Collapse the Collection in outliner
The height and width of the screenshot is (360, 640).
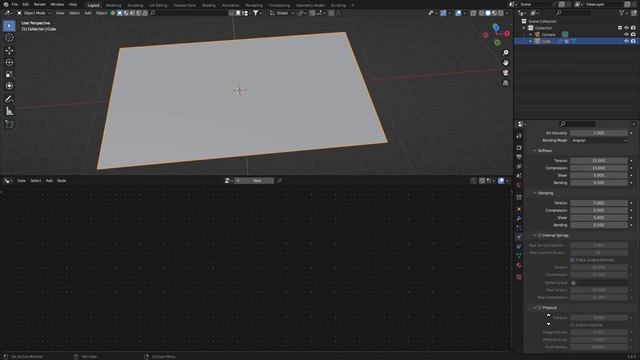point(524,28)
